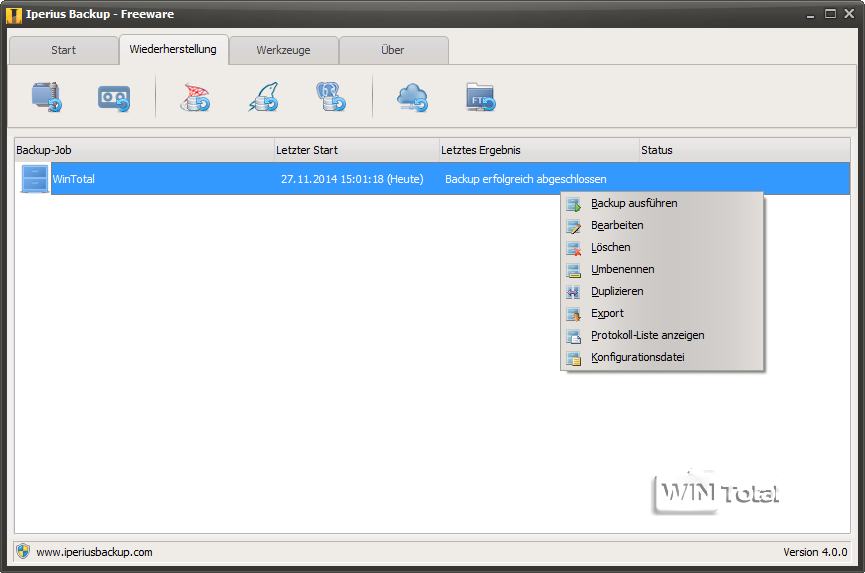Select Umbenennen in the context menu

(662, 270)
